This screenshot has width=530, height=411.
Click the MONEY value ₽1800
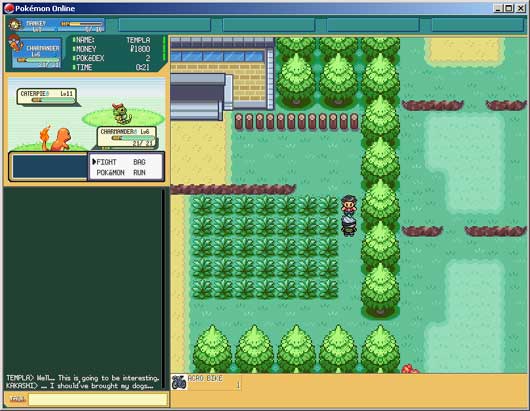pyautogui.click(x=140, y=49)
